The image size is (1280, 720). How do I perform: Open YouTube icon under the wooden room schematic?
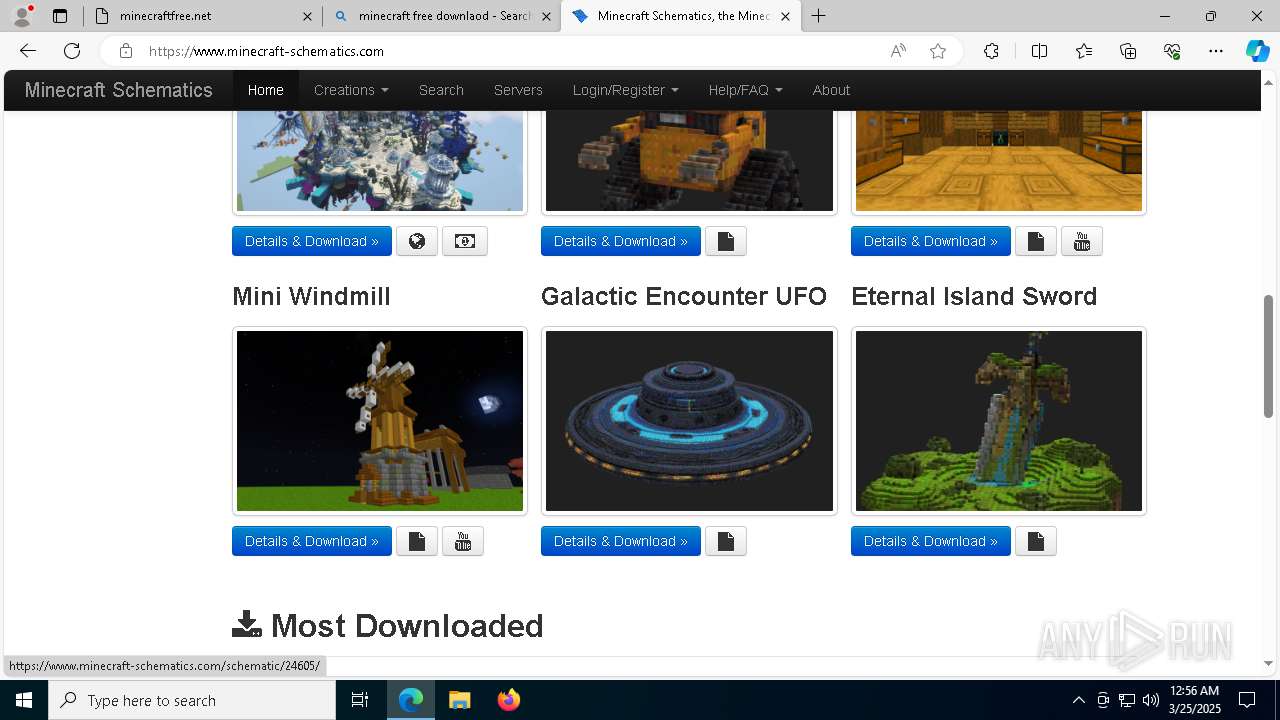1082,241
